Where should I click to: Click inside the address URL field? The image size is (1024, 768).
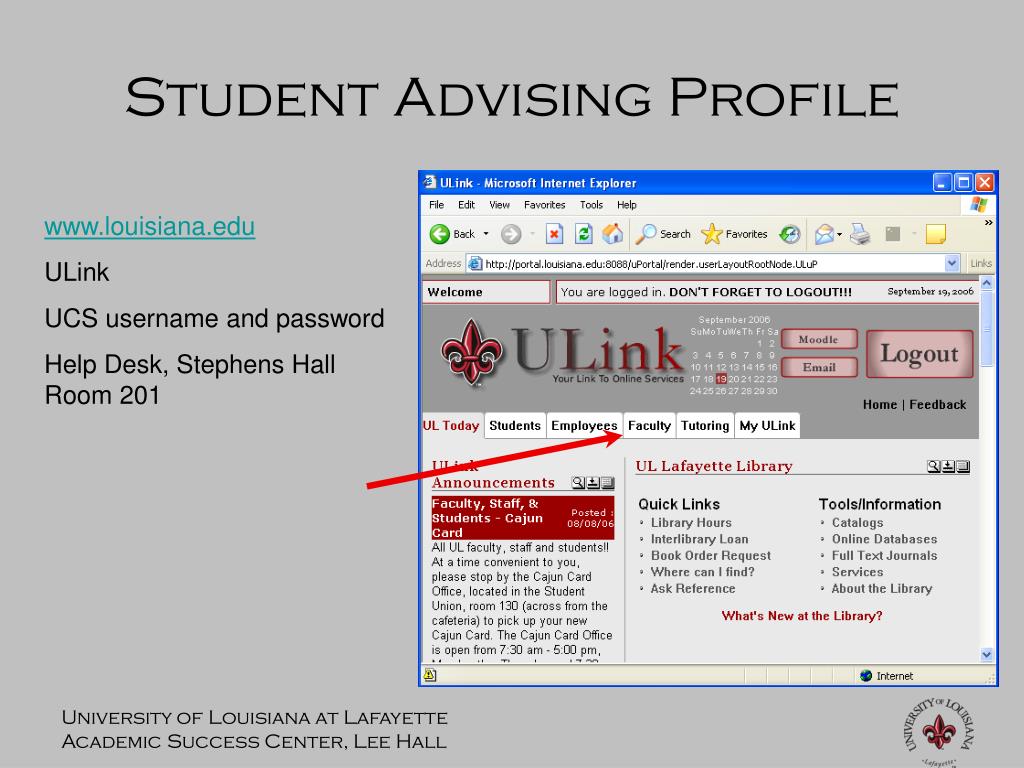coord(714,264)
